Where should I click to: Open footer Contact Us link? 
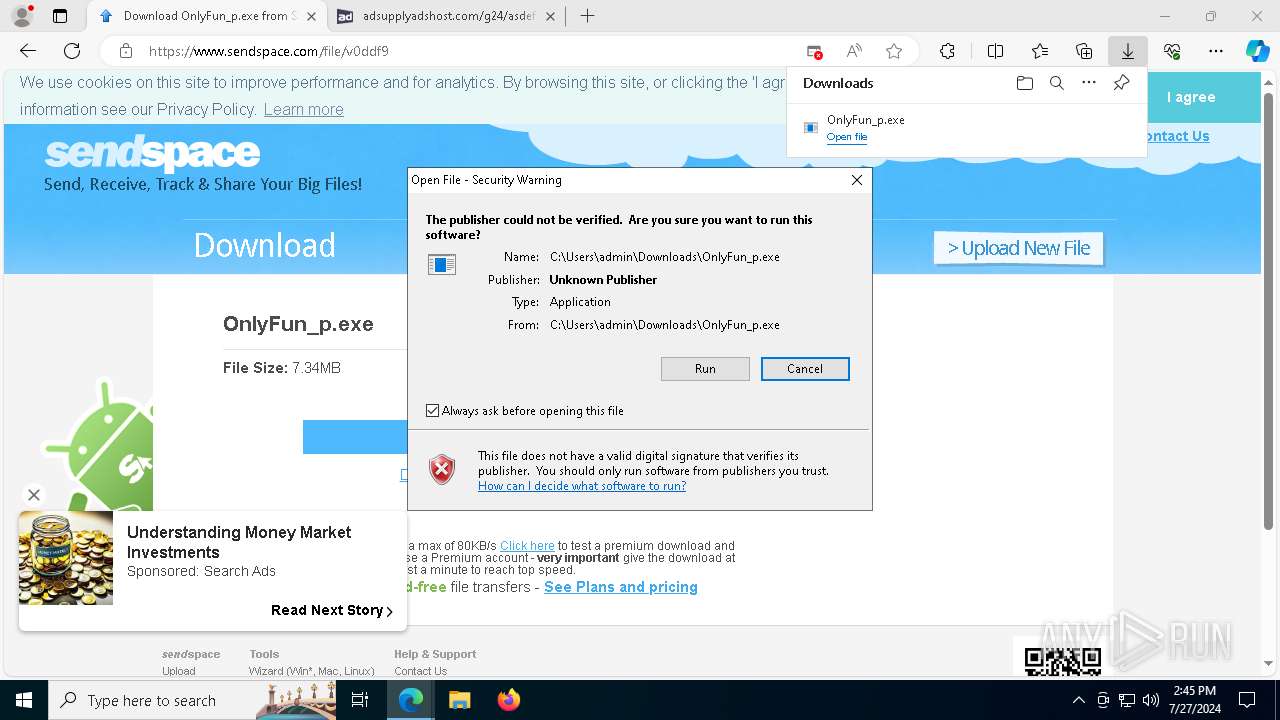coord(420,671)
